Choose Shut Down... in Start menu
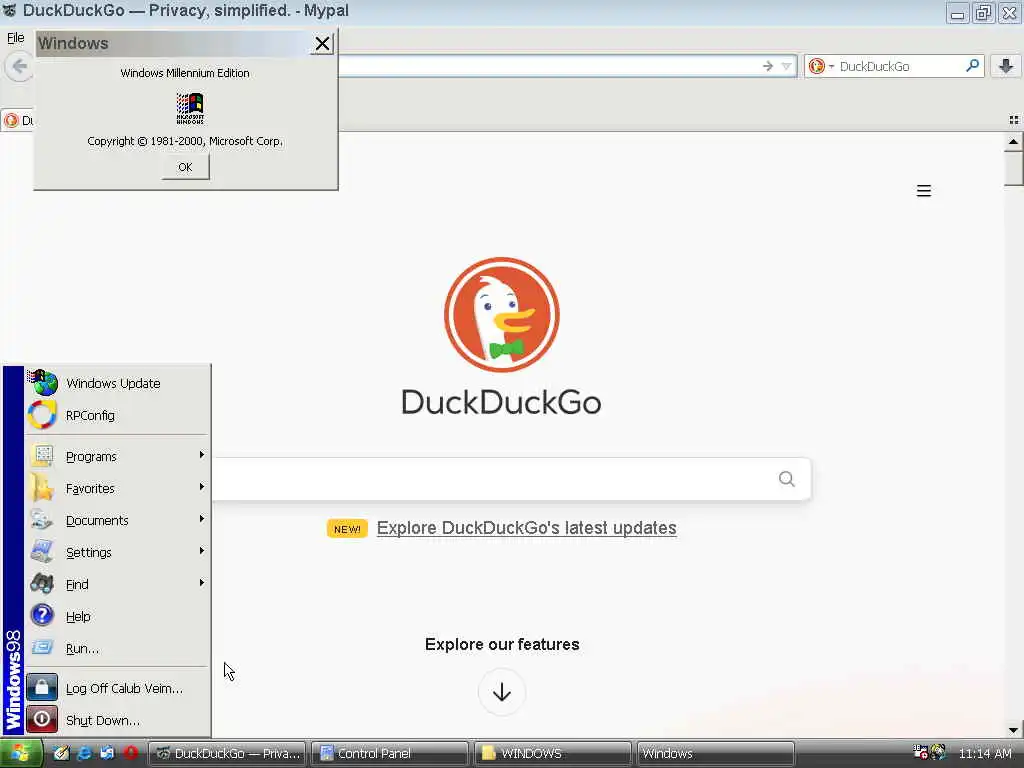 pyautogui.click(x=118, y=720)
